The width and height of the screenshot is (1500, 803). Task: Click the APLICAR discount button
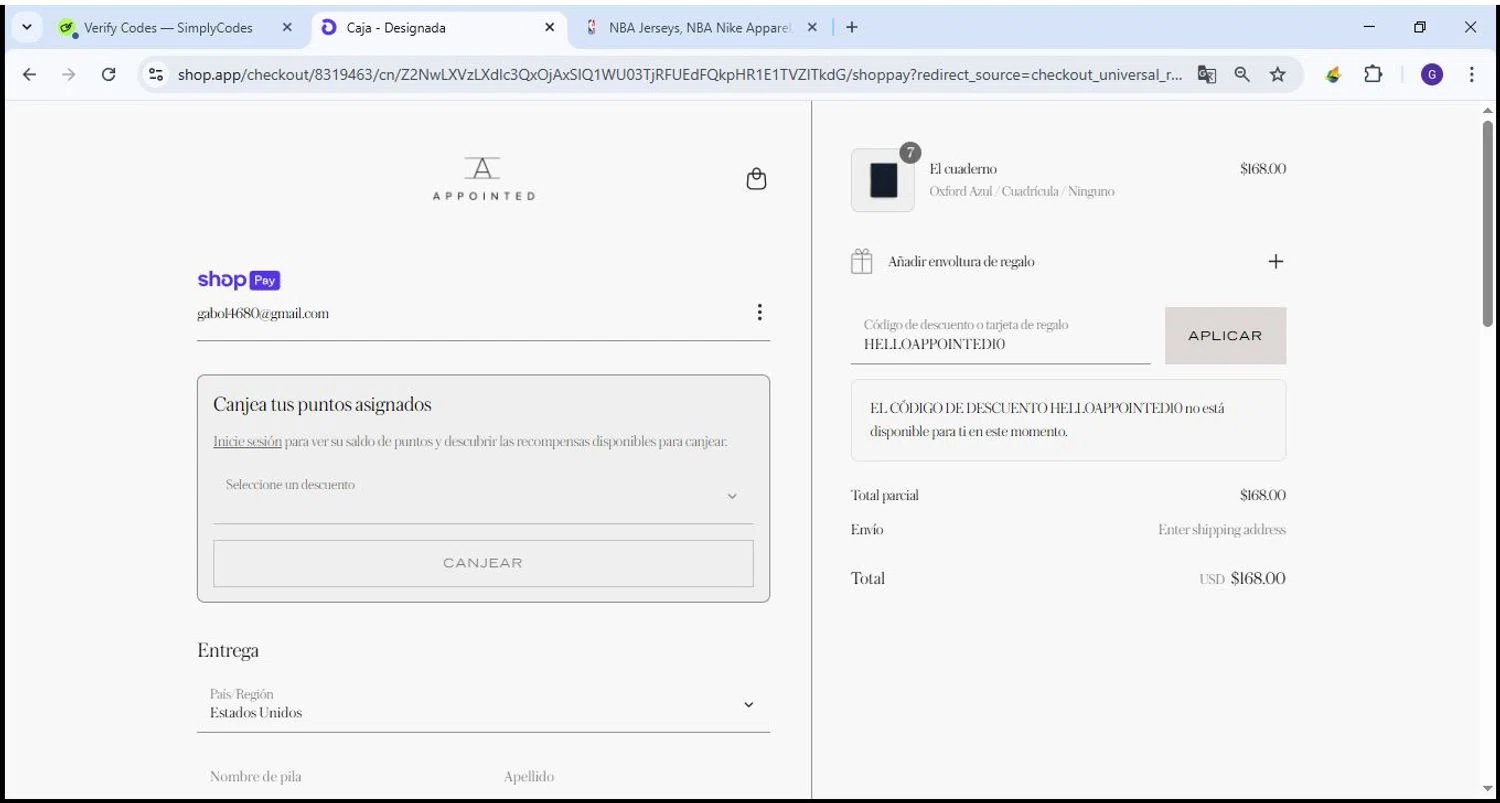[1225, 336]
